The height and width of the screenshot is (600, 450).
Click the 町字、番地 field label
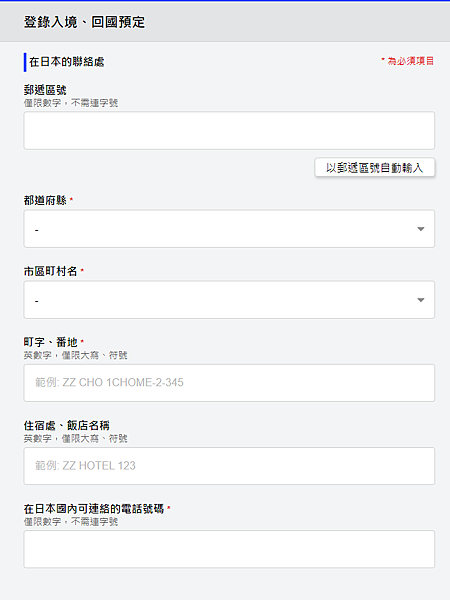[x=51, y=342]
